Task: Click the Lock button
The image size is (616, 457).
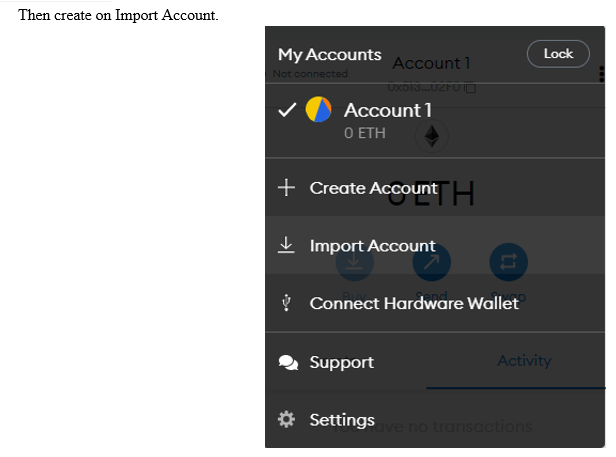Action: [x=558, y=54]
